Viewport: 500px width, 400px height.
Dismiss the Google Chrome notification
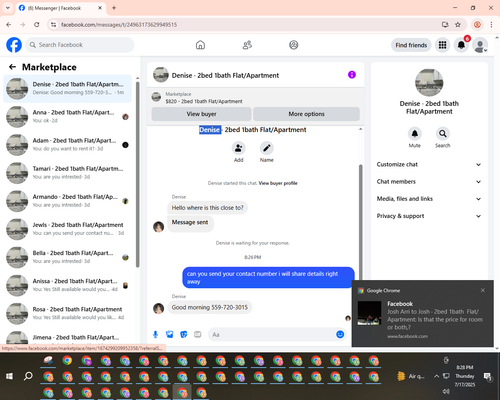click(x=483, y=290)
